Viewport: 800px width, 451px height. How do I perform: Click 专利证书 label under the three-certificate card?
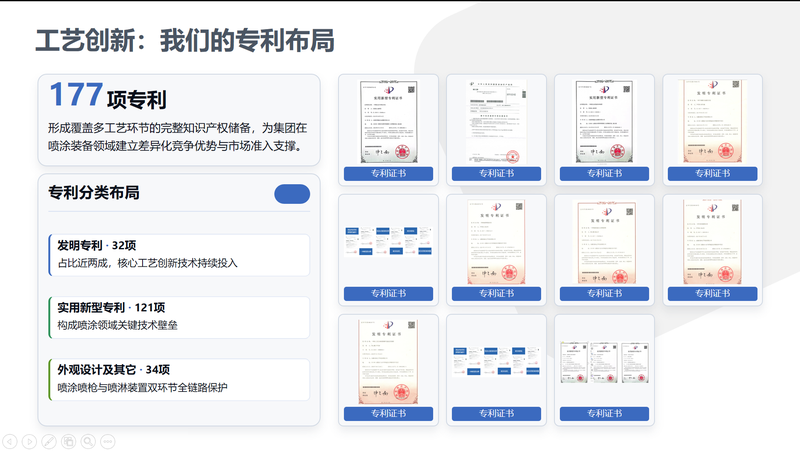(604, 413)
